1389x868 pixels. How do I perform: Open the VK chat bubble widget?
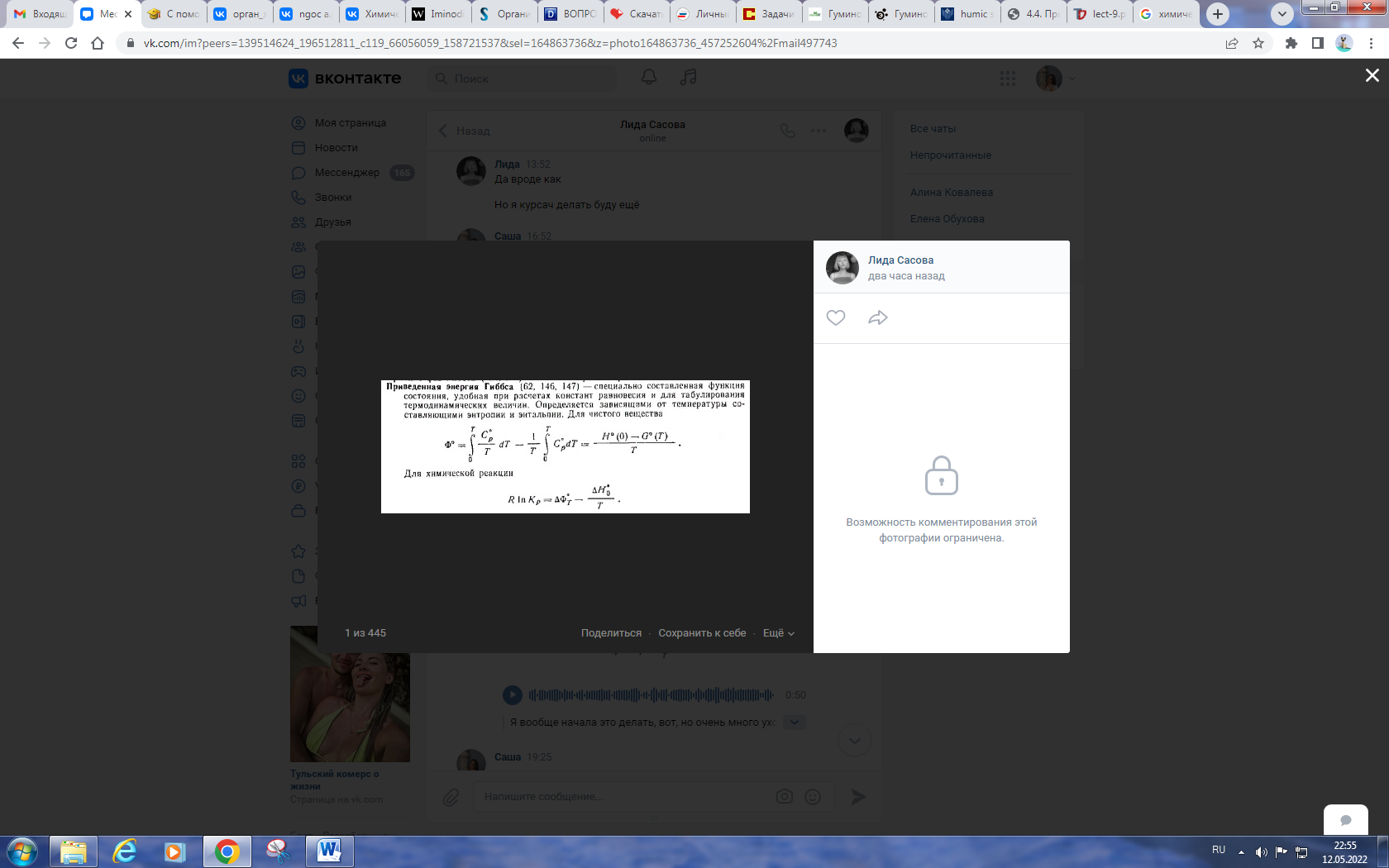click(x=1345, y=820)
